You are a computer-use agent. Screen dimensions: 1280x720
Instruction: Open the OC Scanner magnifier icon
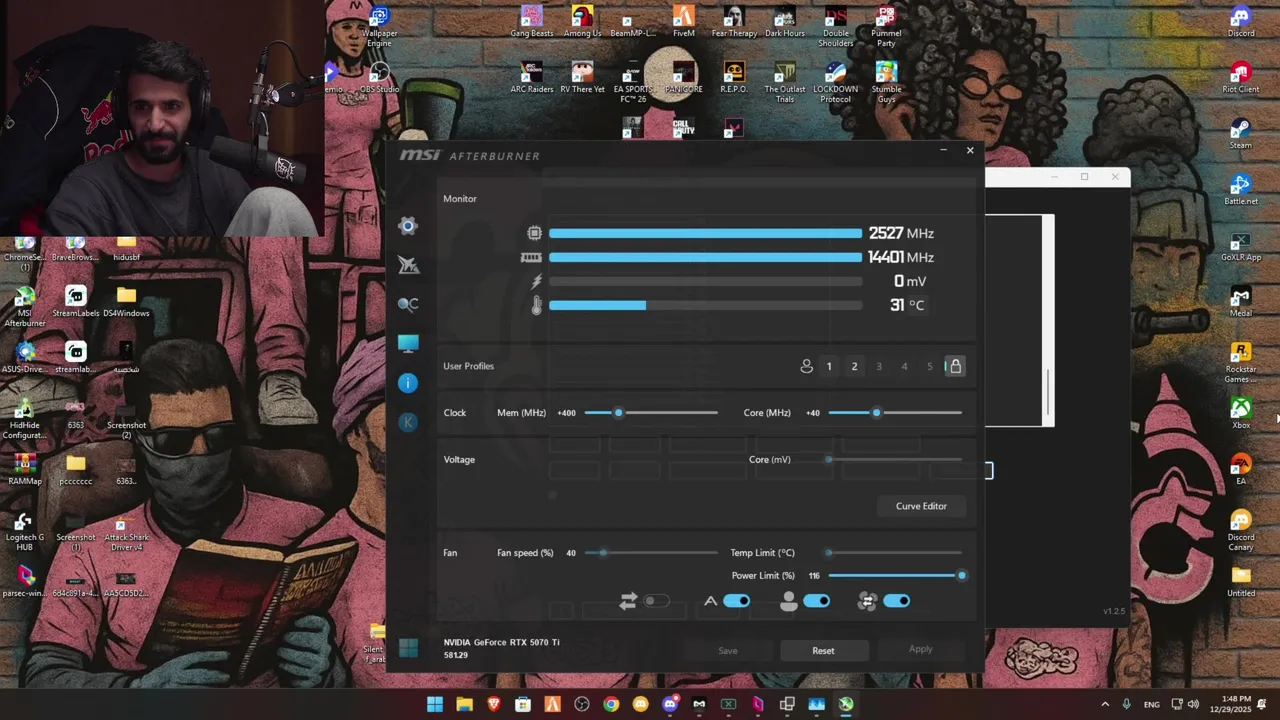[x=407, y=304]
